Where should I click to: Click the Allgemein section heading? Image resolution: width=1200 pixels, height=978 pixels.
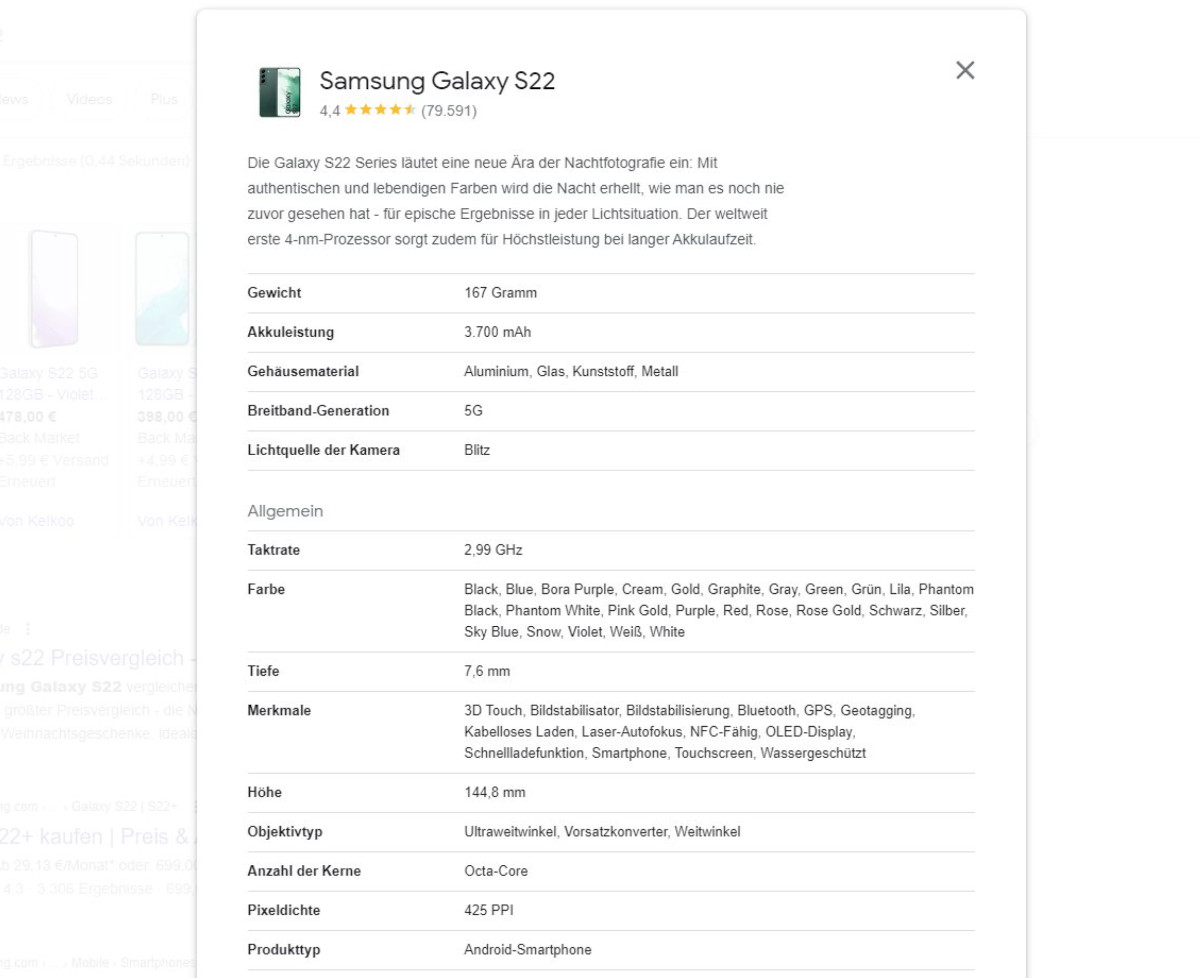coord(284,511)
